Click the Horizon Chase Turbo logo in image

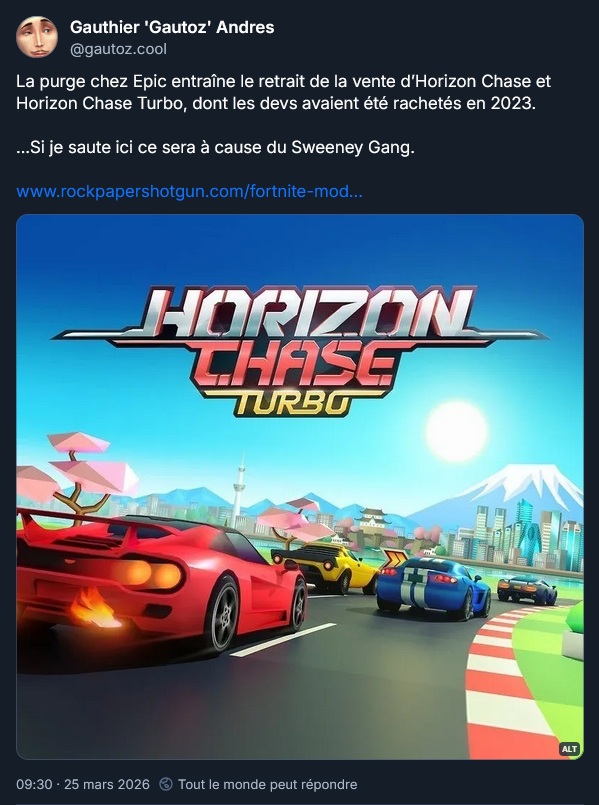[300, 351]
